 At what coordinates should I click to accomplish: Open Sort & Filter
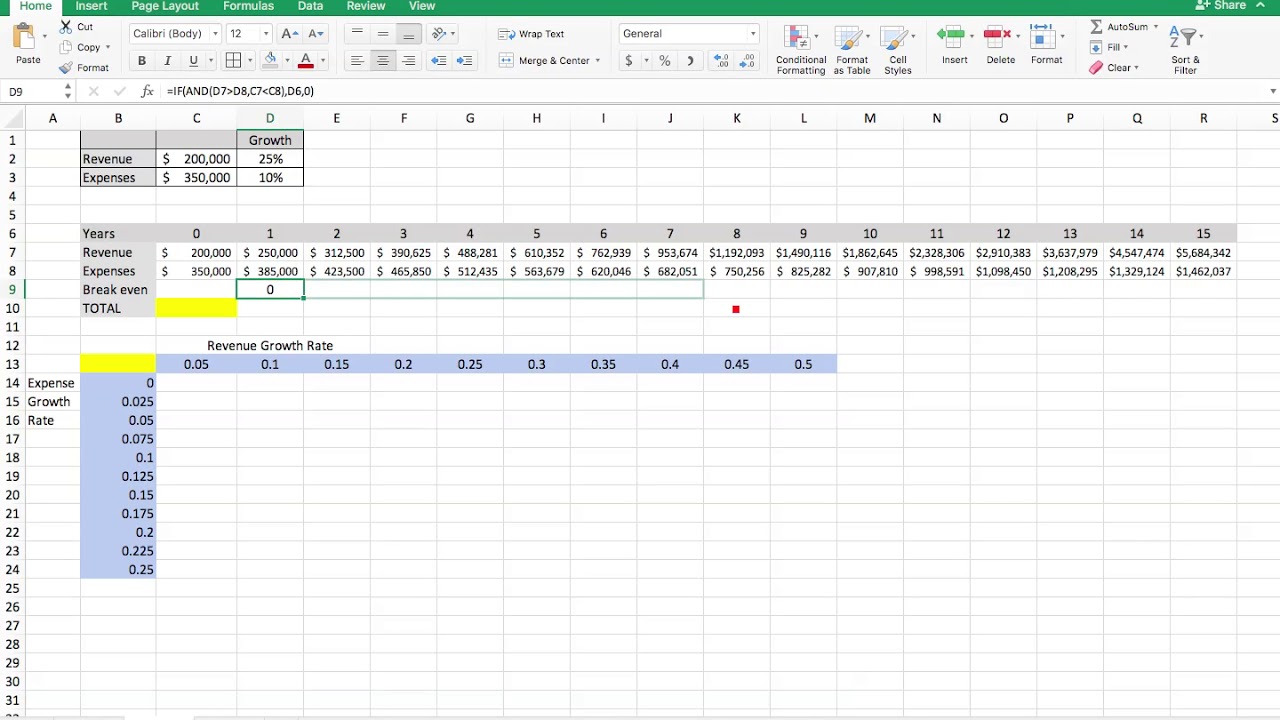tap(1186, 50)
